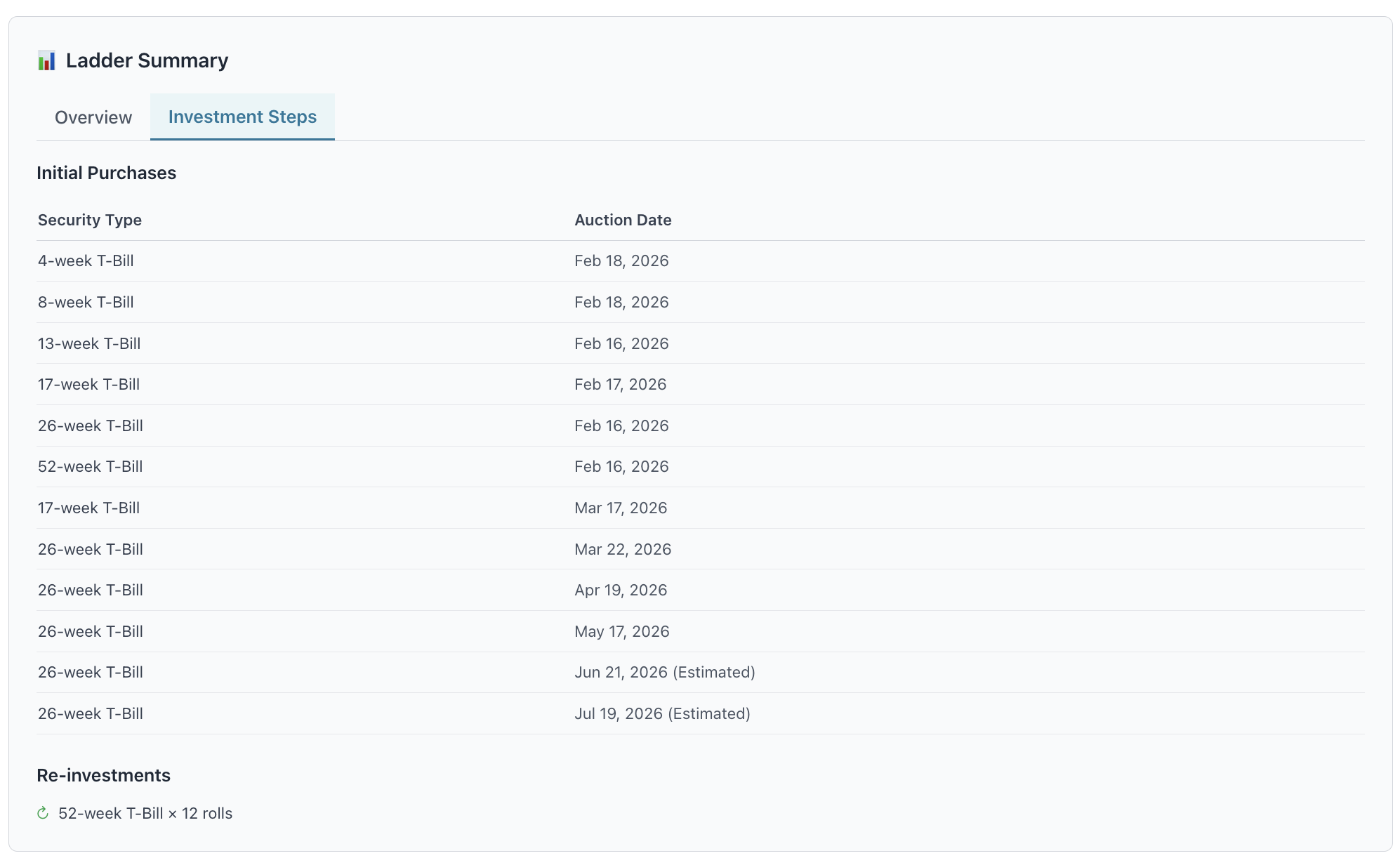1400x858 pixels.
Task: Click the Ladder Summary title
Action: coord(147,60)
